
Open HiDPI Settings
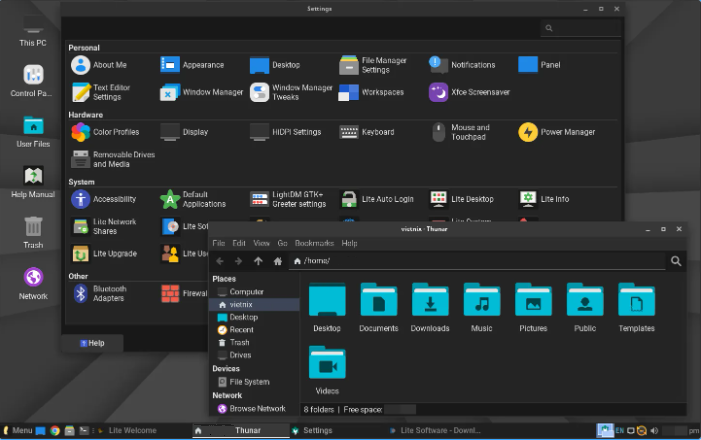click(x=286, y=132)
